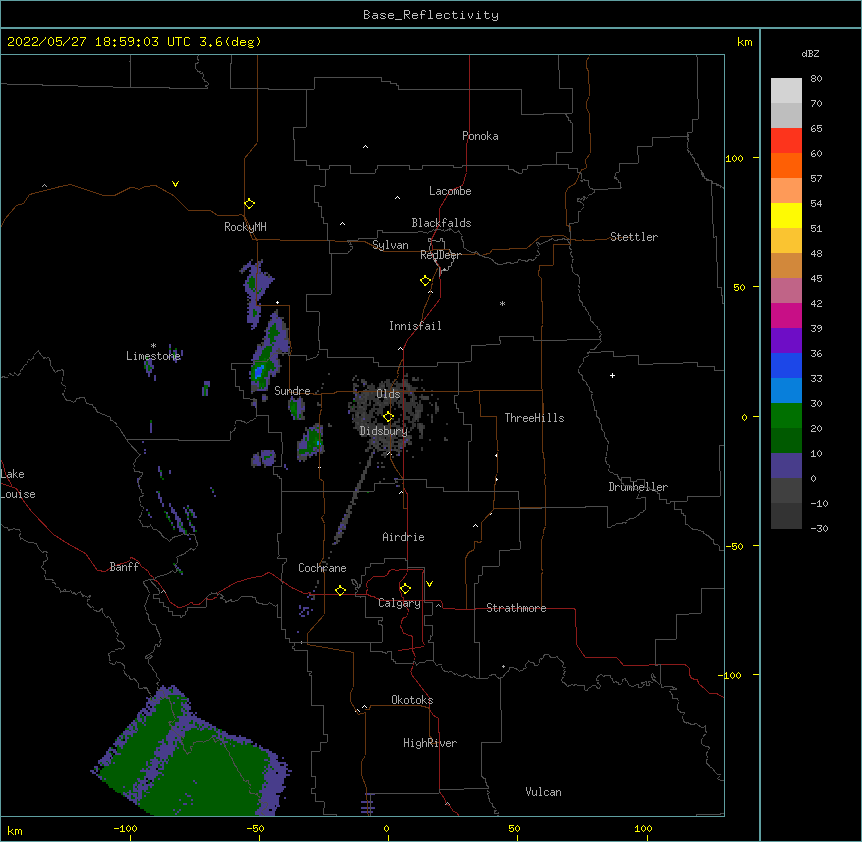Select the yellow V marker northwest of RockyMH
The image size is (862, 842).
(x=175, y=184)
